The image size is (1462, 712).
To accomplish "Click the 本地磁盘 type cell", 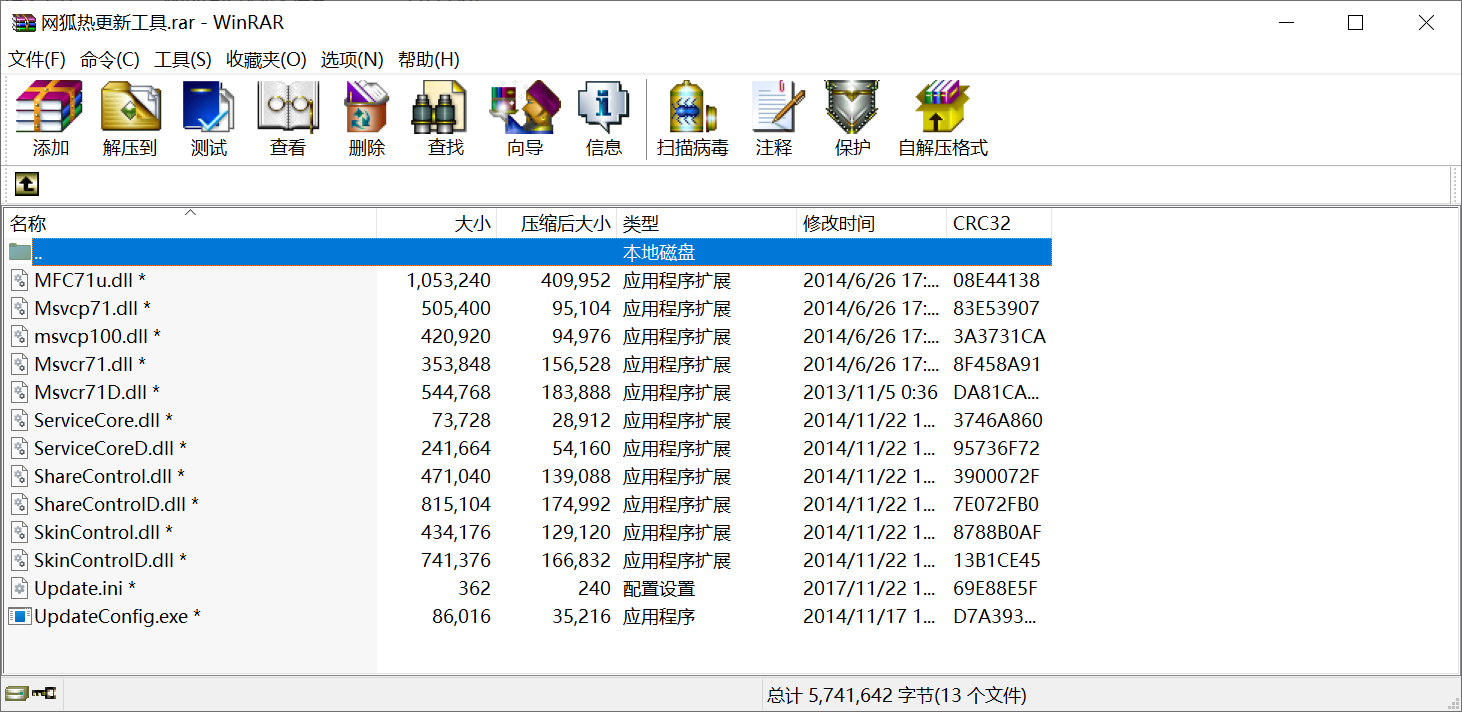I will pyautogui.click(x=659, y=252).
